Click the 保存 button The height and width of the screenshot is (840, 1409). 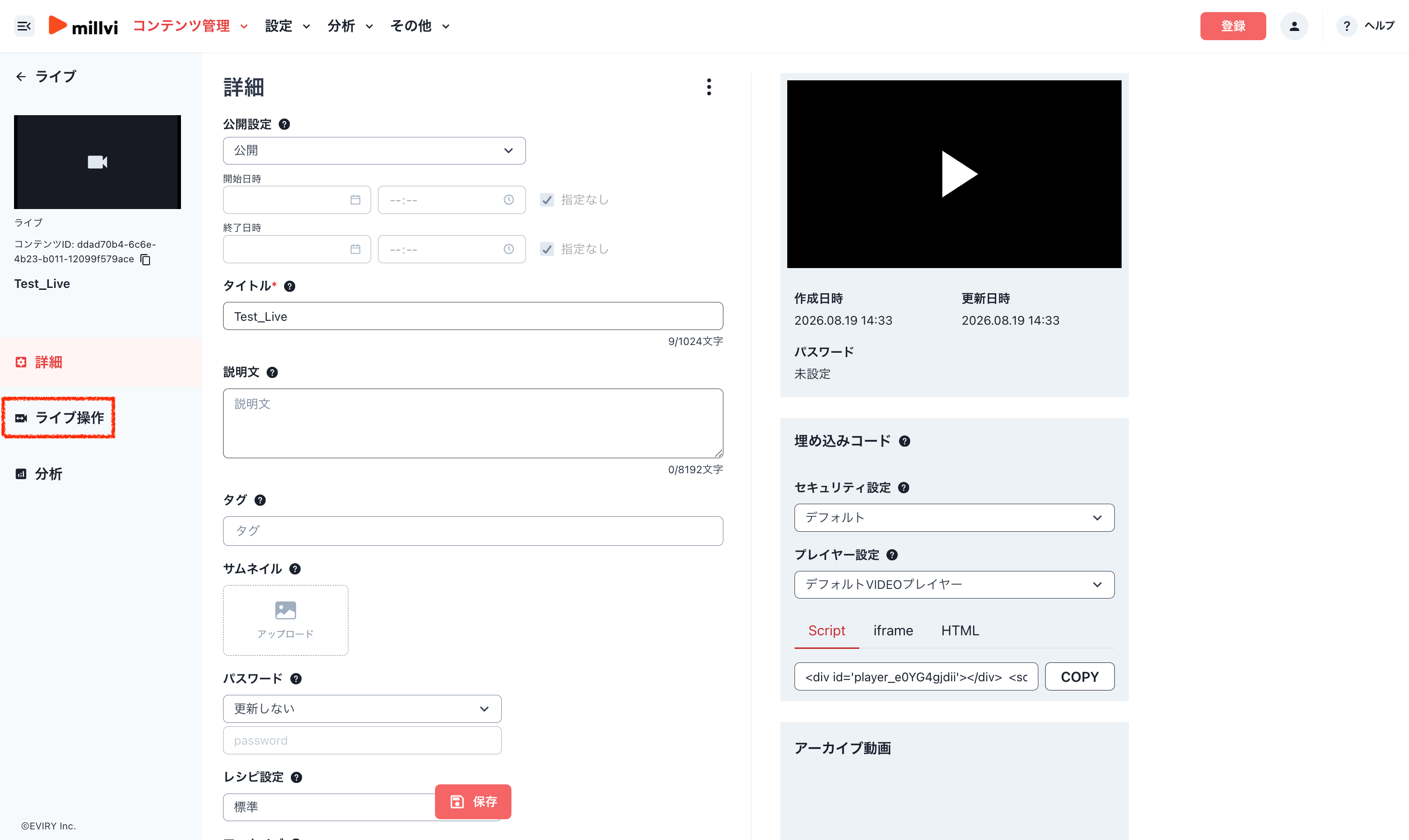pos(473,801)
